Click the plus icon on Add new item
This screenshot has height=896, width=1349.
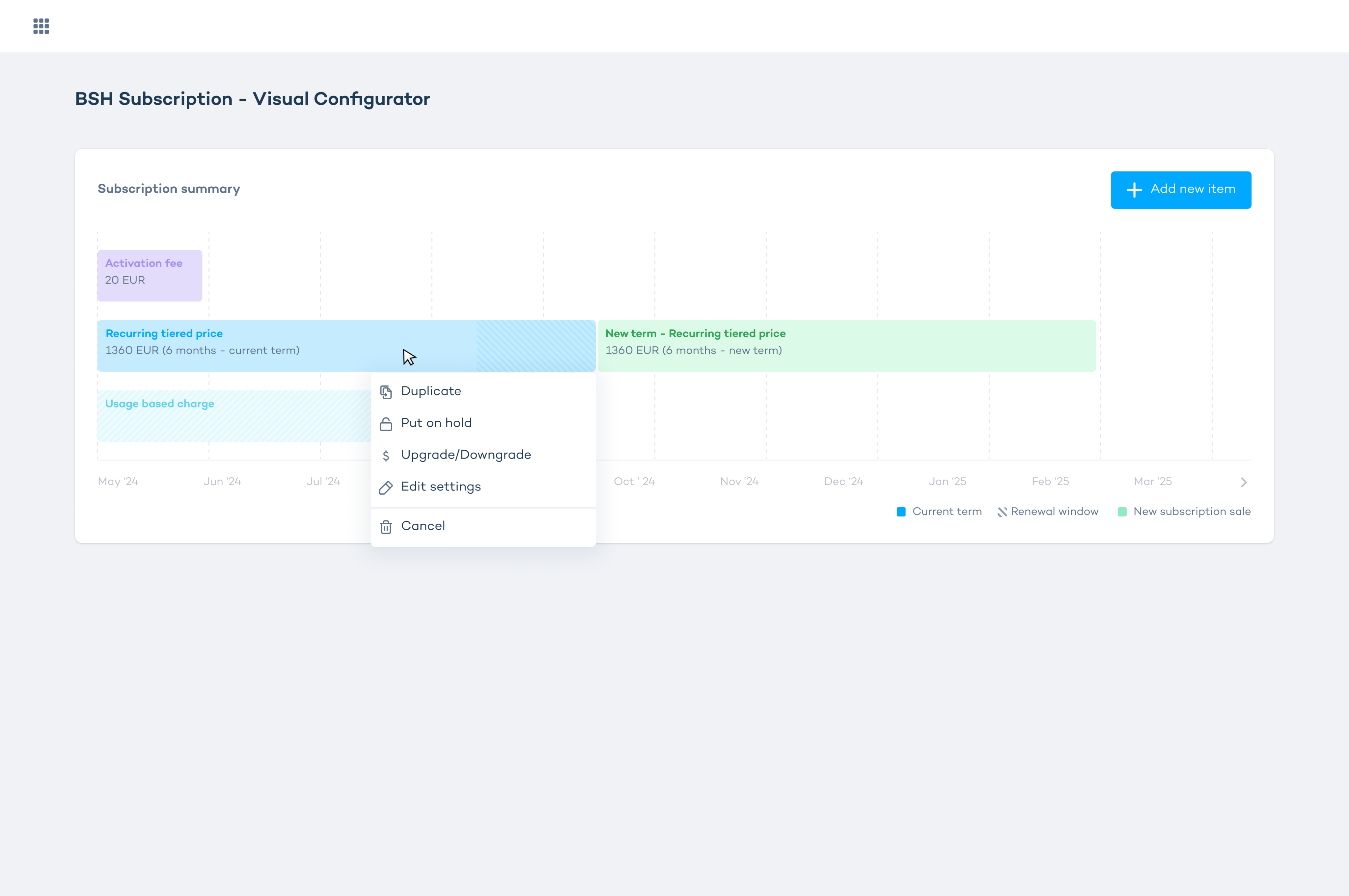tap(1134, 190)
